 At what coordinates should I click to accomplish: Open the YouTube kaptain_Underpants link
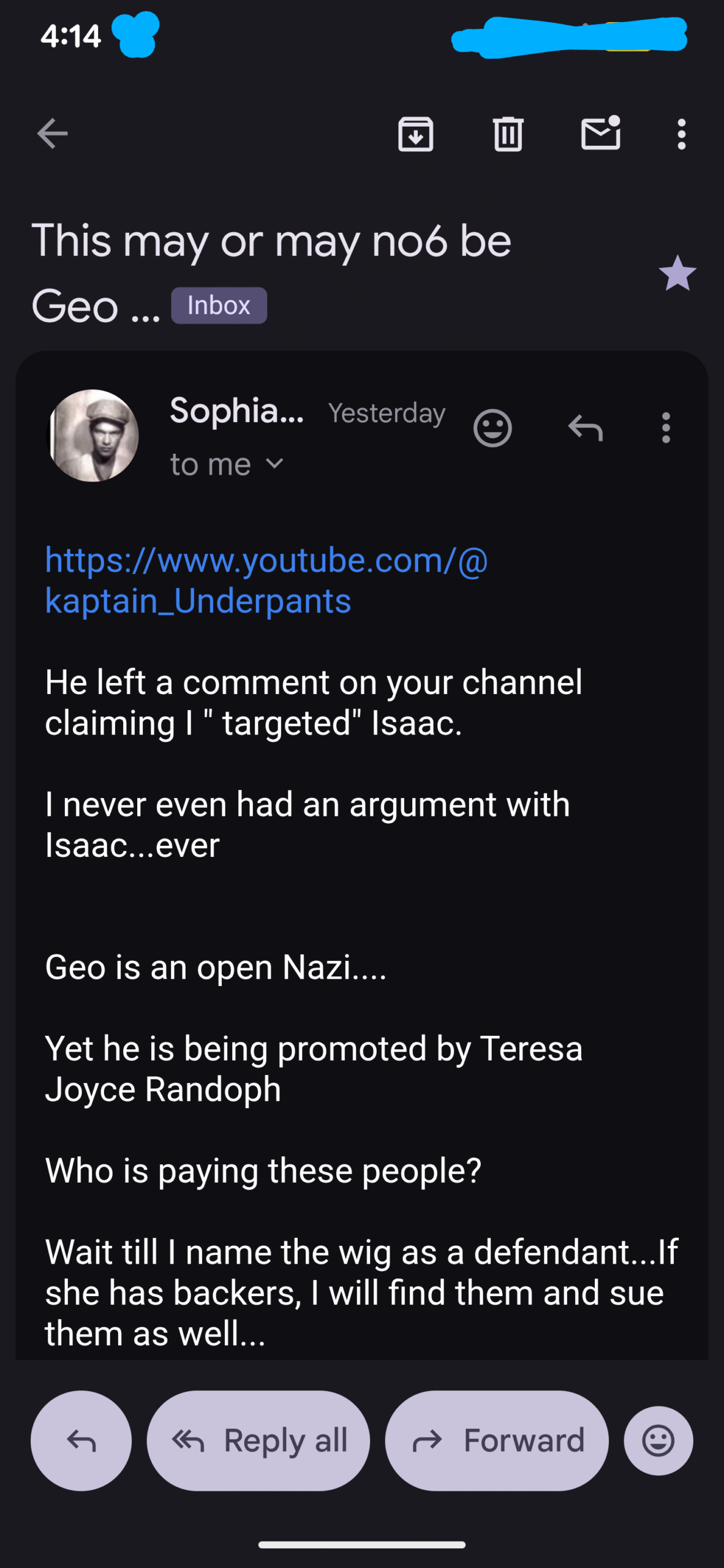(266, 580)
